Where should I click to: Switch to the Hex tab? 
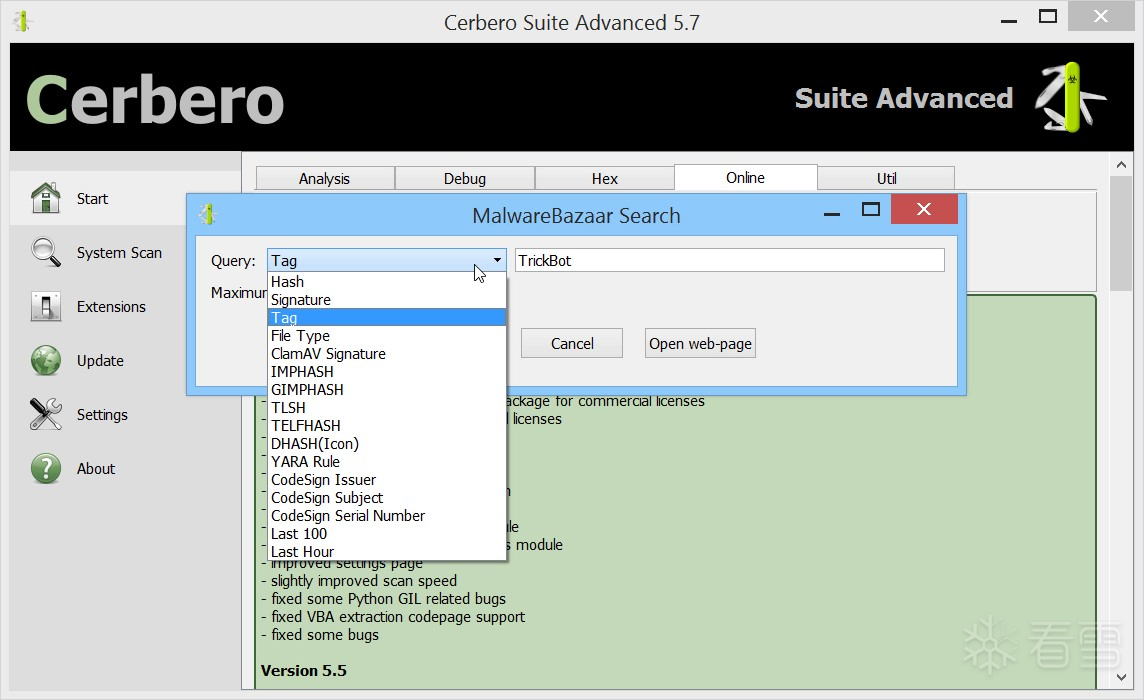(605, 179)
